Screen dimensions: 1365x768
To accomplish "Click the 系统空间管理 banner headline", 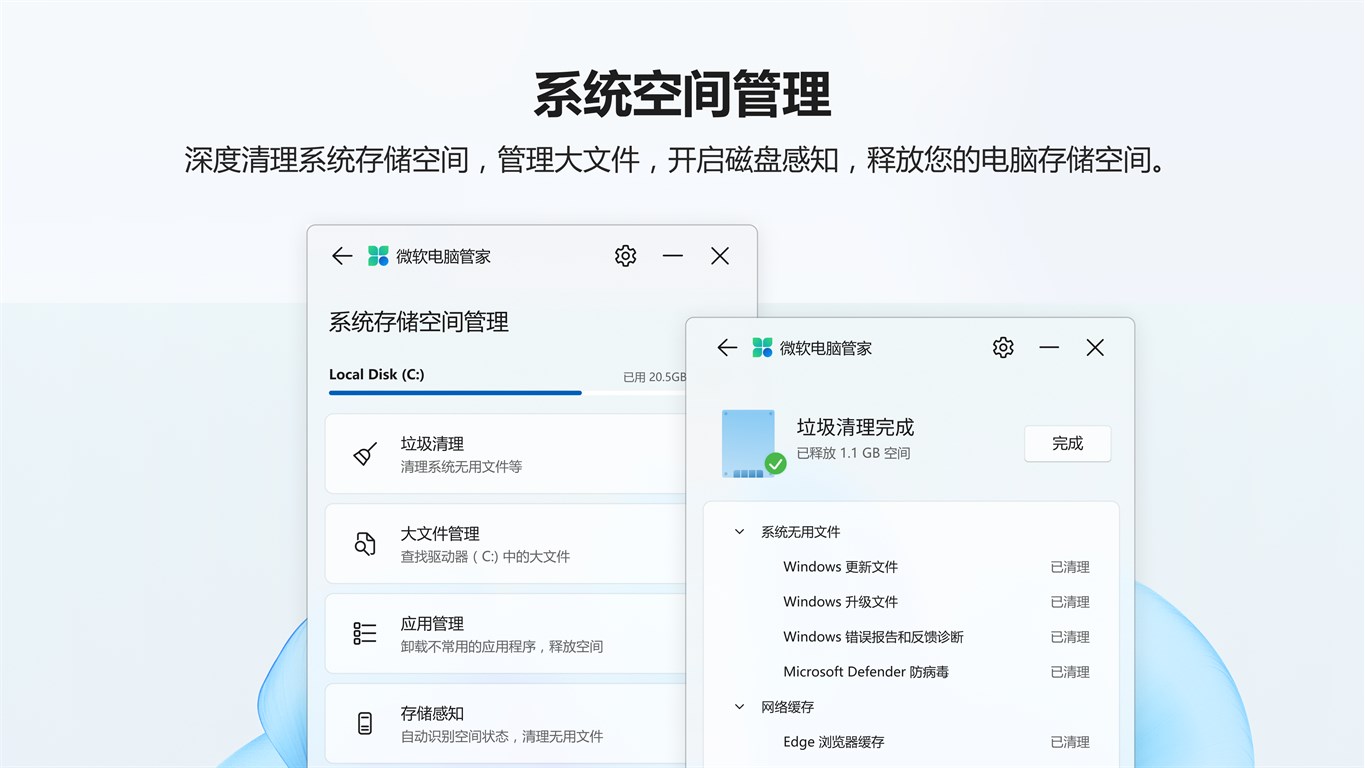I will pos(682,95).
